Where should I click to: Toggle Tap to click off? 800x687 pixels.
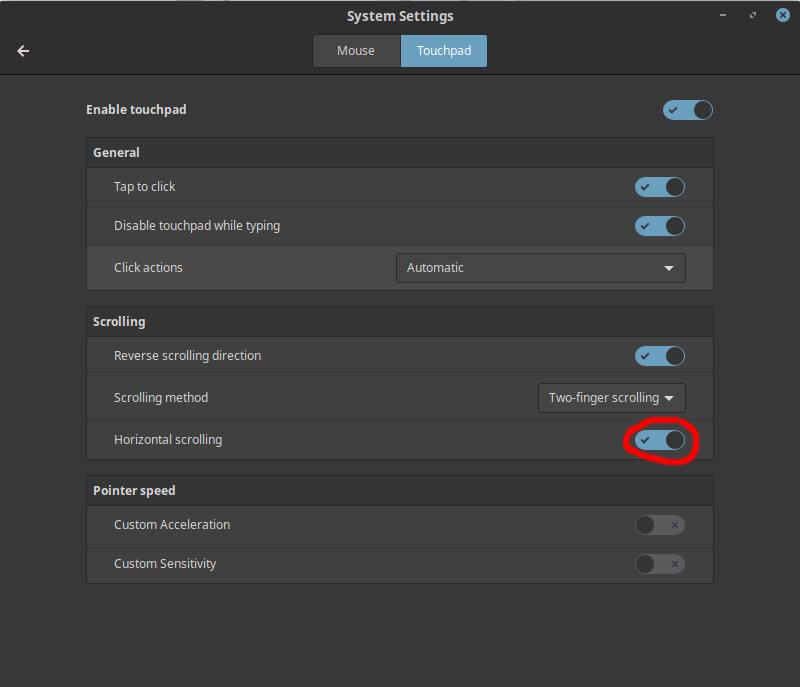coord(660,187)
